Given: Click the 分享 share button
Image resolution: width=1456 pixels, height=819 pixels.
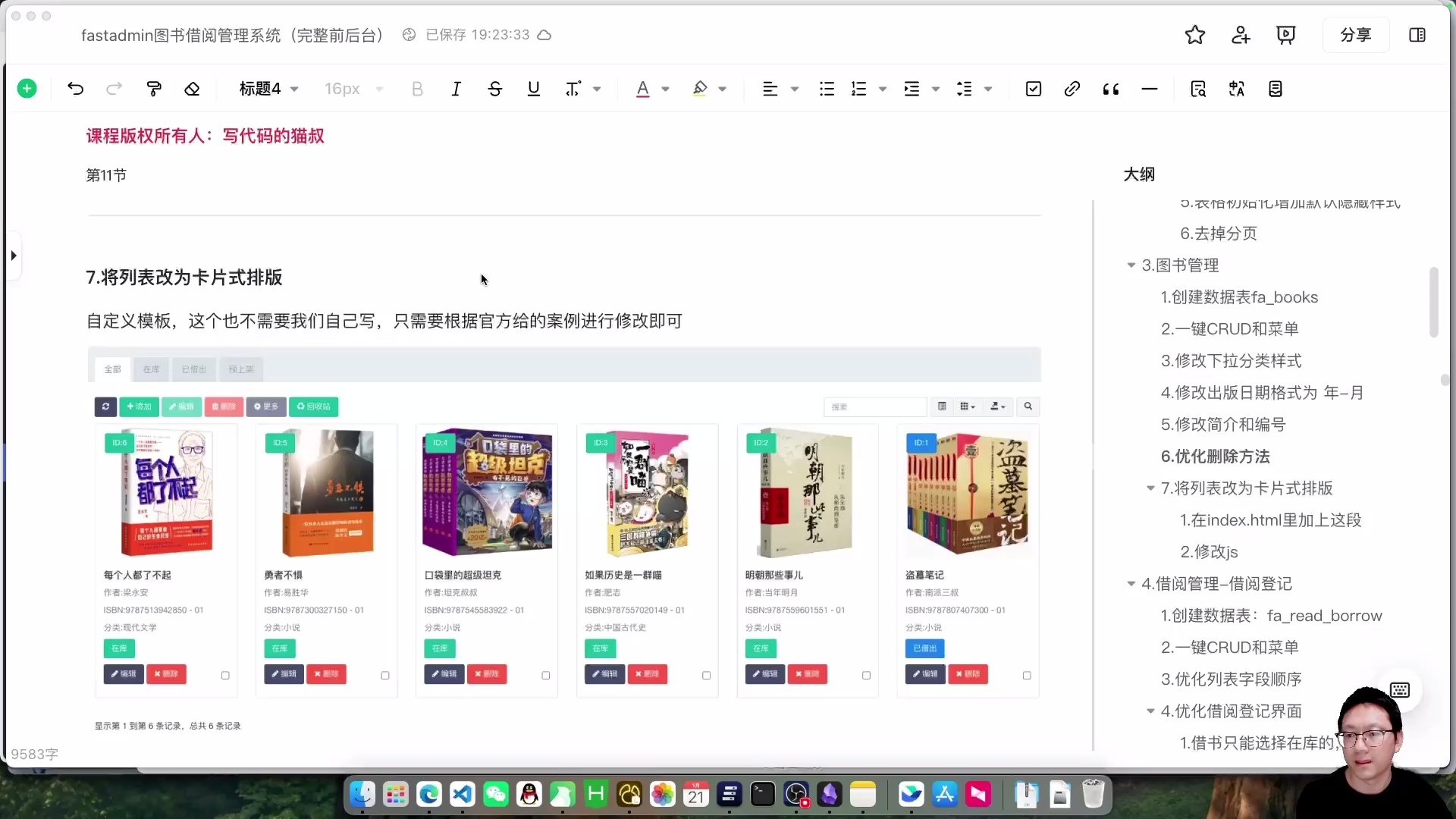Looking at the screenshot, I should 1355,35.
